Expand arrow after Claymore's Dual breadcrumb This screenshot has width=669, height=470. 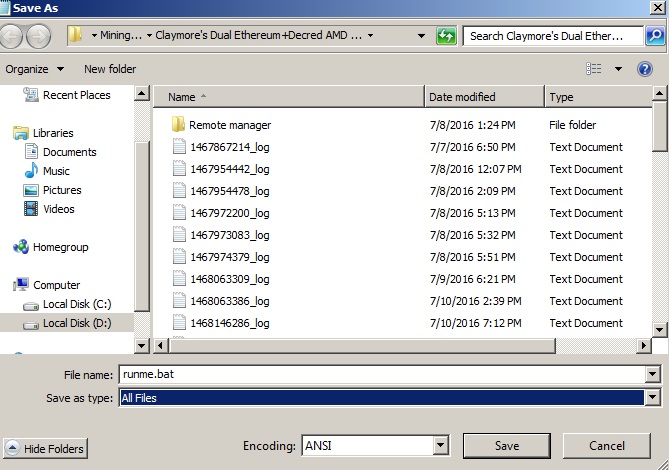(x=370, y=36)
